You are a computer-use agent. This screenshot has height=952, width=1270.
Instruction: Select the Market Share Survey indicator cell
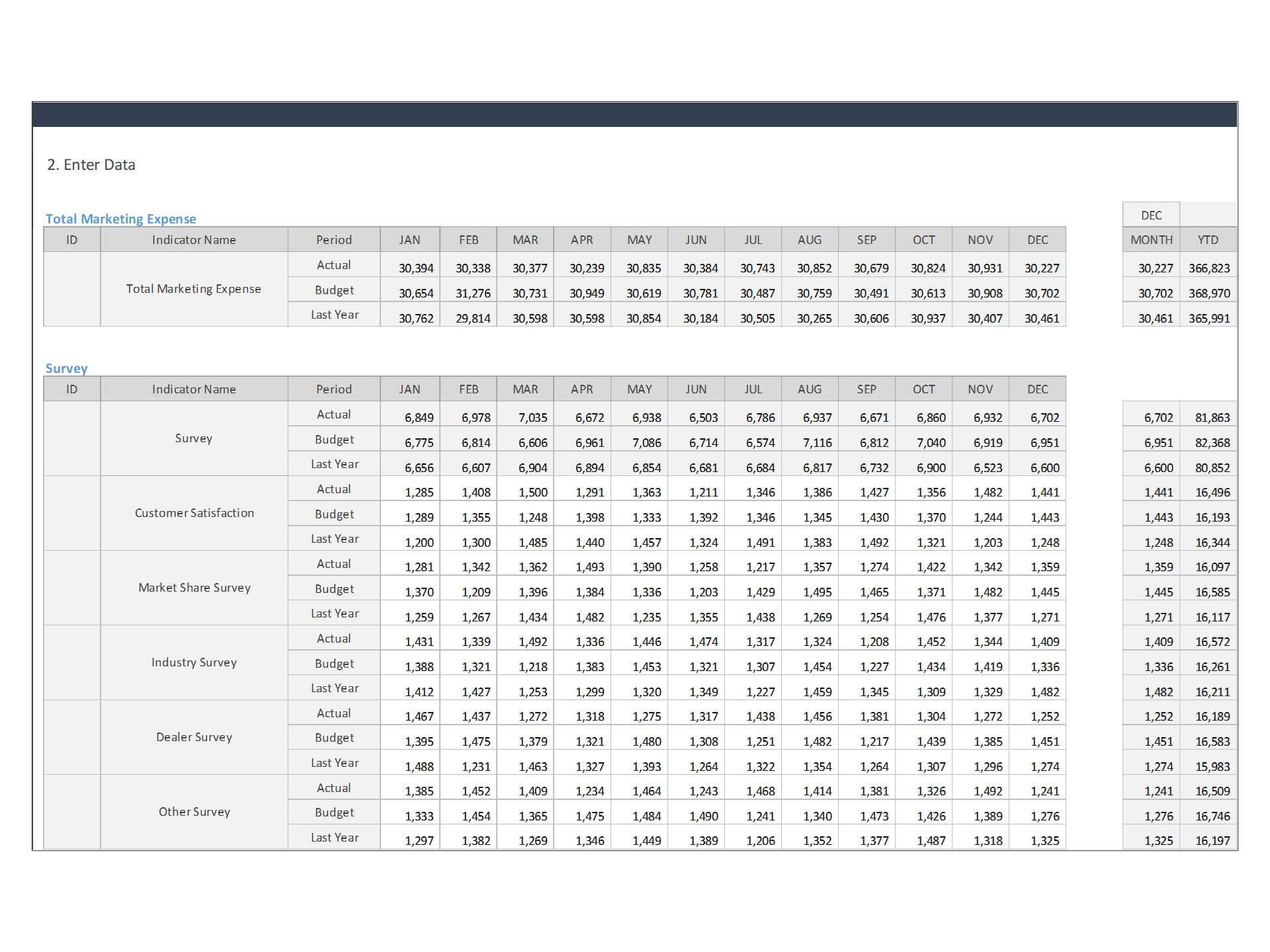194,588
